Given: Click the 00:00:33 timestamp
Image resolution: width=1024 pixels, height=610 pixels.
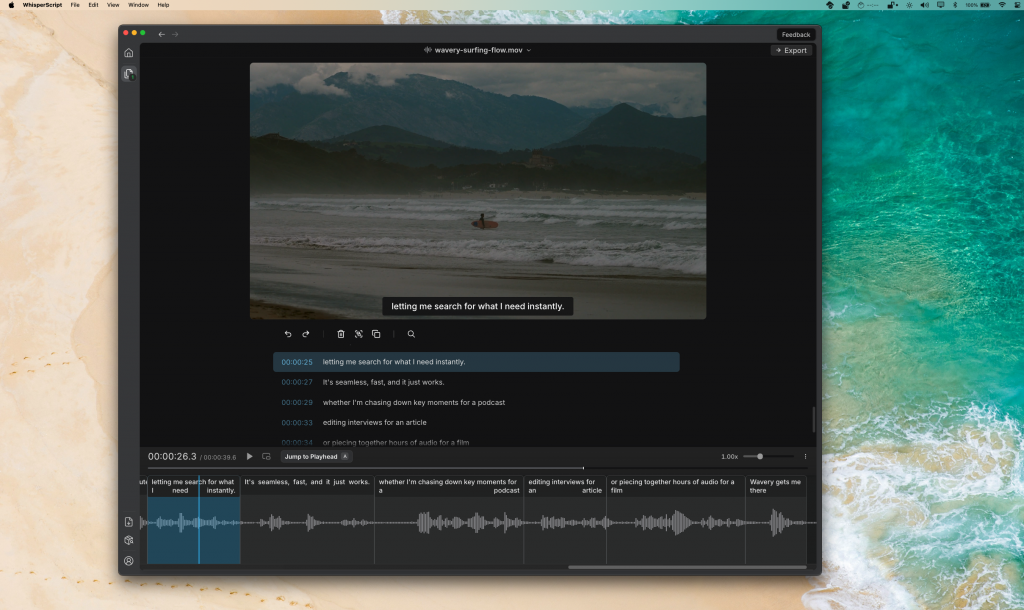Looking at the screenshot, I should tap(296, 423).
